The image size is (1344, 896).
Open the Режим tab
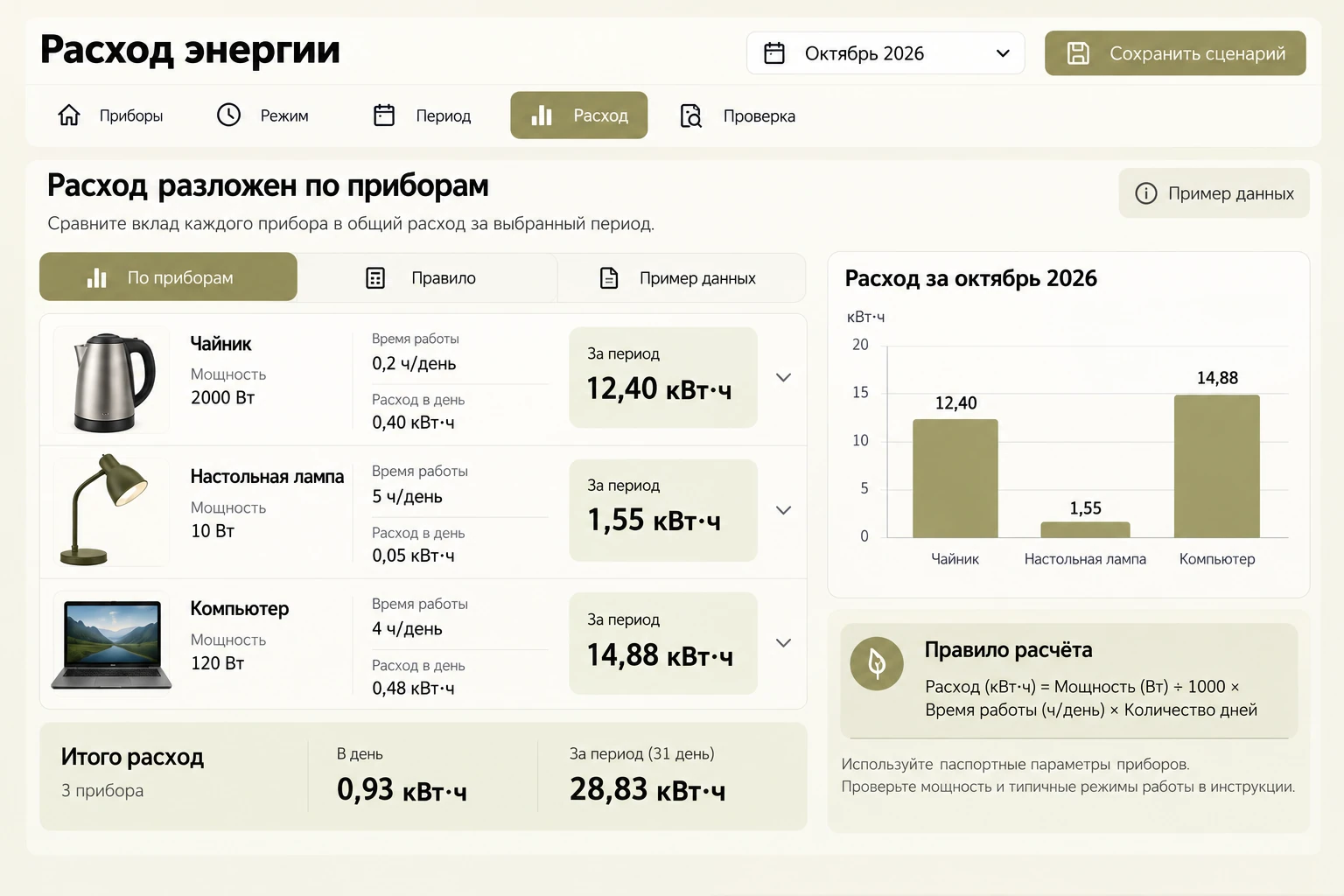(x=262, y=115)
